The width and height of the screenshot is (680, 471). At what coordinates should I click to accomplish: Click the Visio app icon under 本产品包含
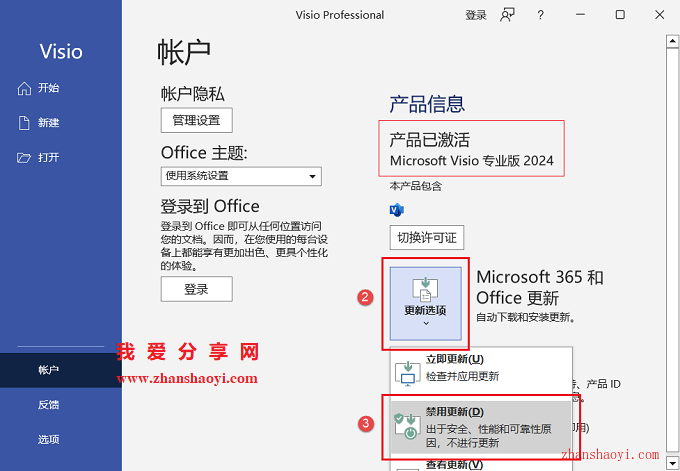click(x=396, y=210)
